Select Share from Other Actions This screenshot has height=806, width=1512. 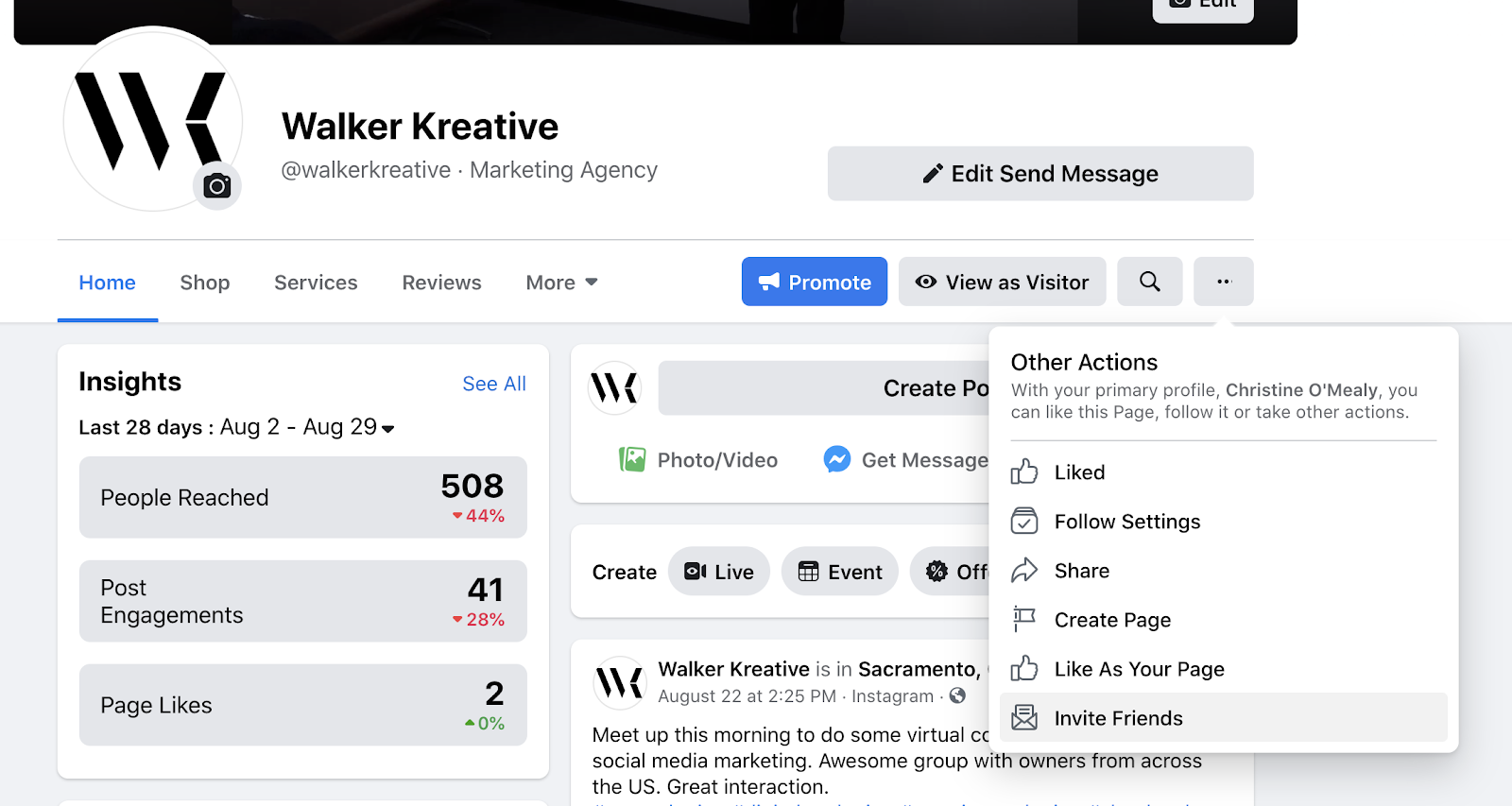1224,571
